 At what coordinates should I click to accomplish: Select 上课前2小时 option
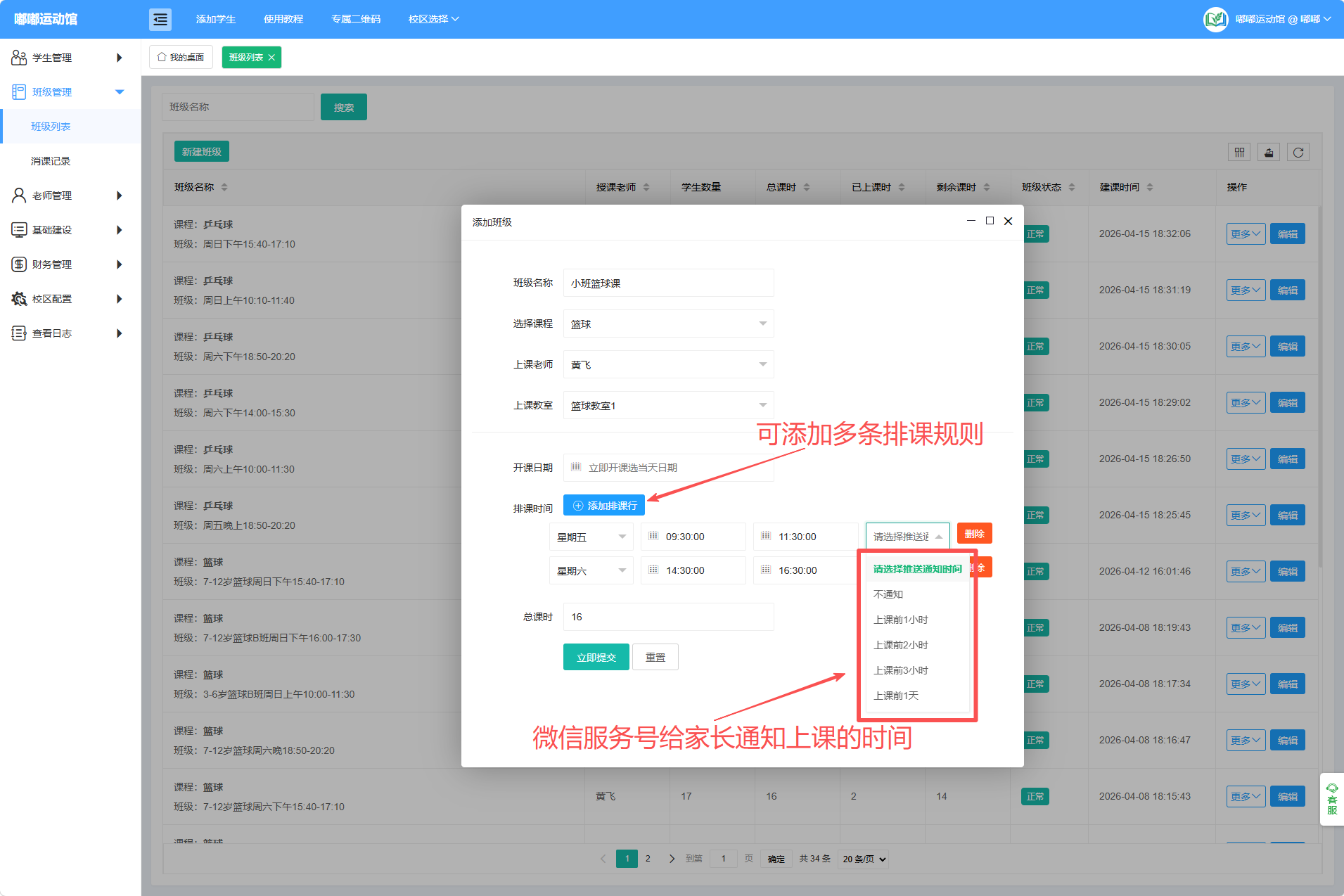pos(918,645)
